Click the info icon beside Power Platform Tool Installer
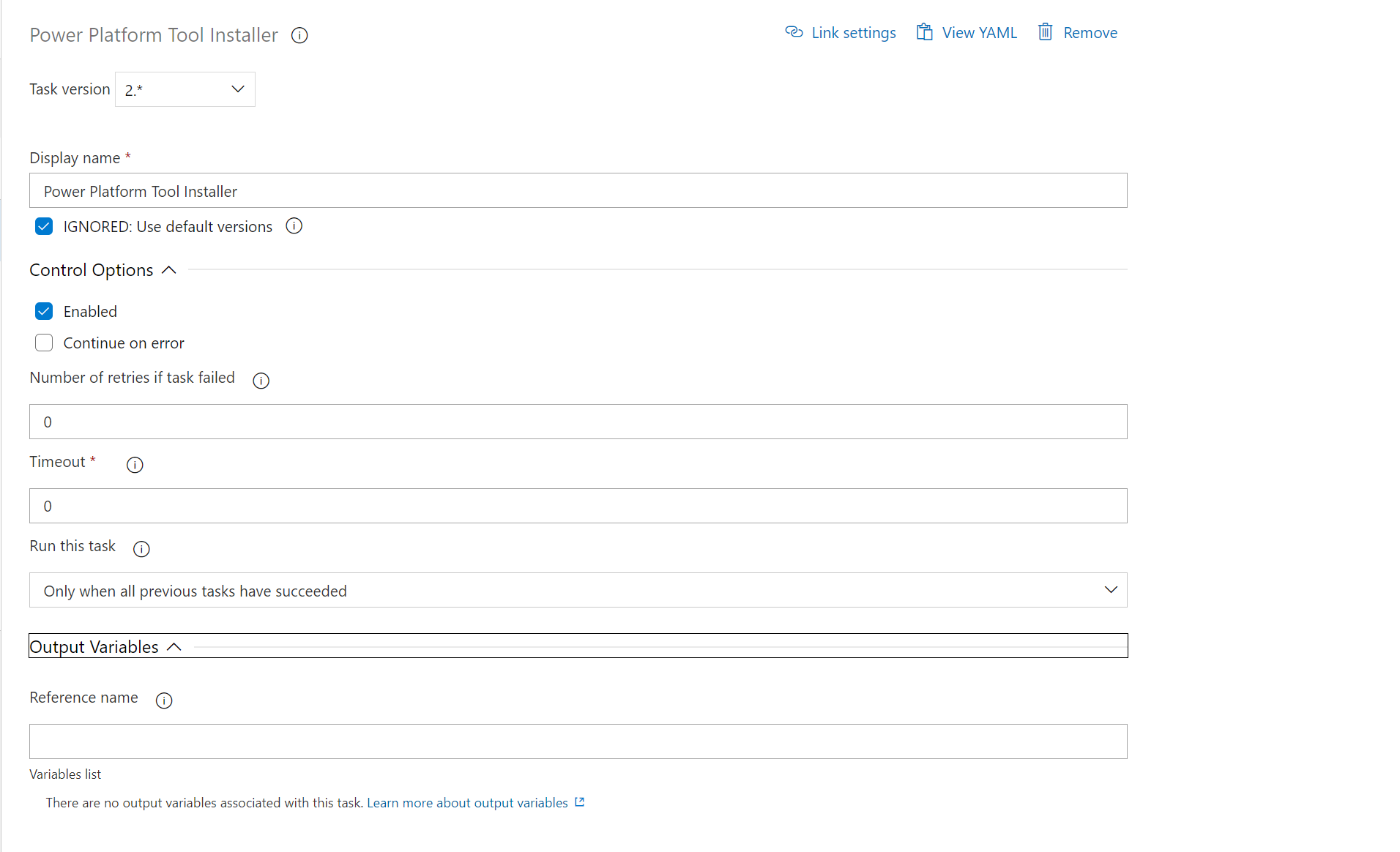The height and width of the screenshot is (852, 1400). tap(299, 35)
